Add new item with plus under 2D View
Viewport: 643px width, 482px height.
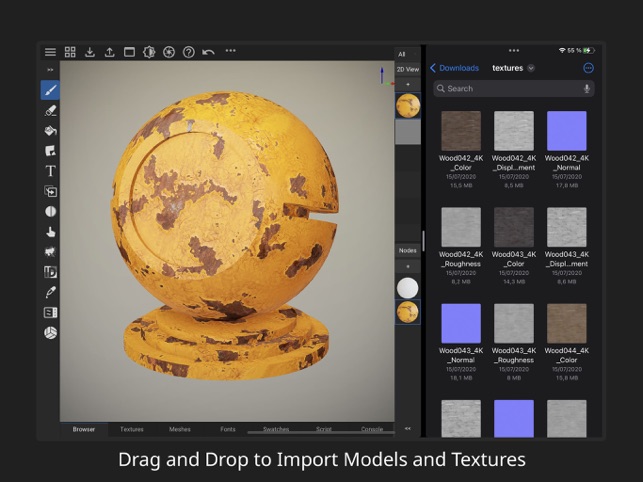[408, 84]
